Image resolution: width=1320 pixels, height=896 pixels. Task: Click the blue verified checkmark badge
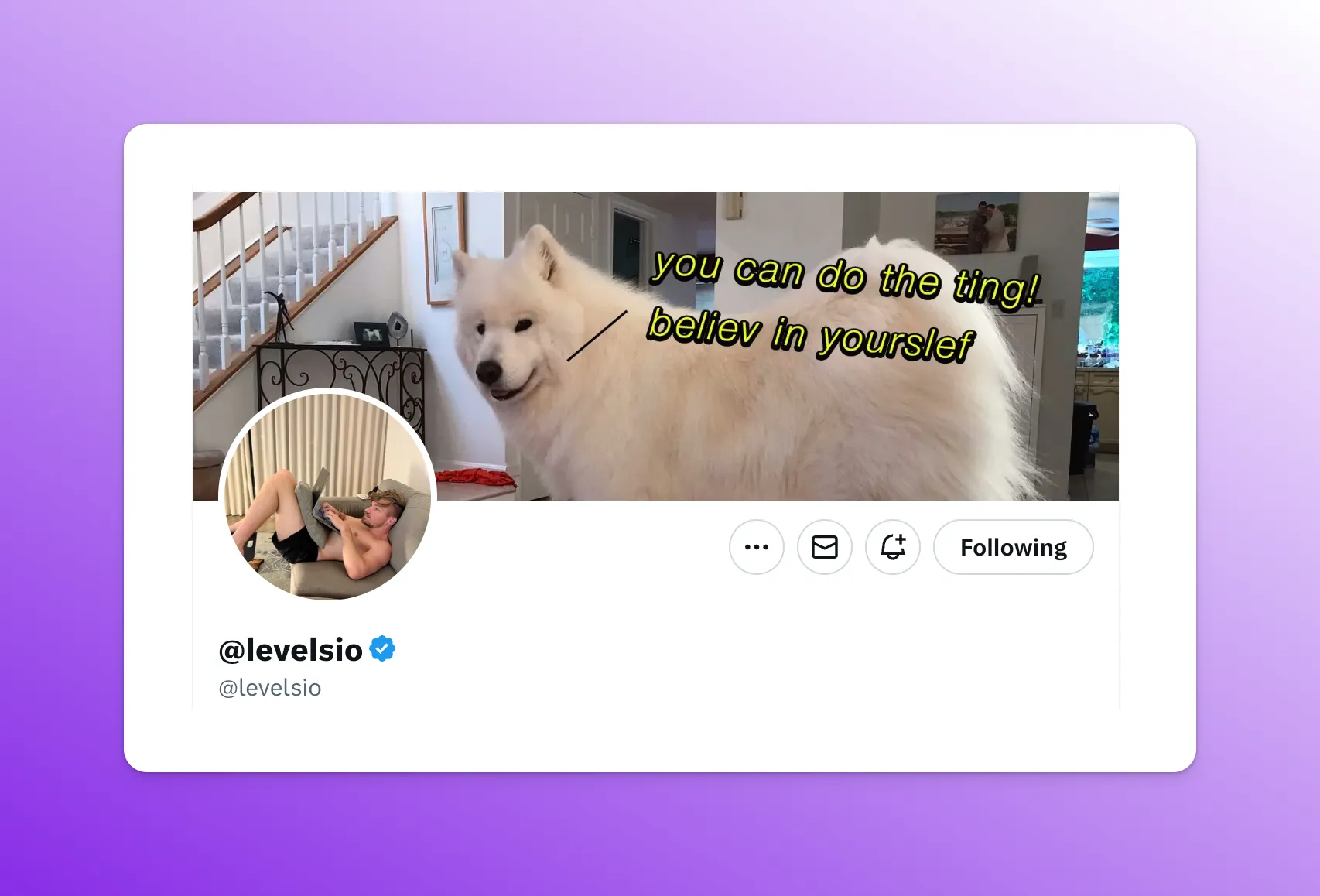coord(382,648)
